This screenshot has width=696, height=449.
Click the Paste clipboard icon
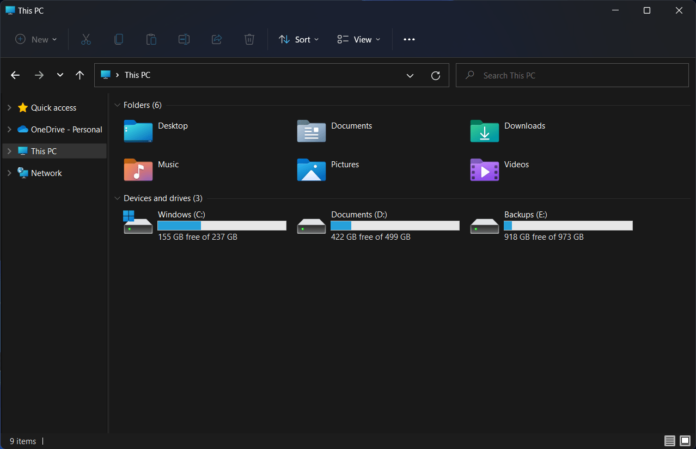click(151, 39)
